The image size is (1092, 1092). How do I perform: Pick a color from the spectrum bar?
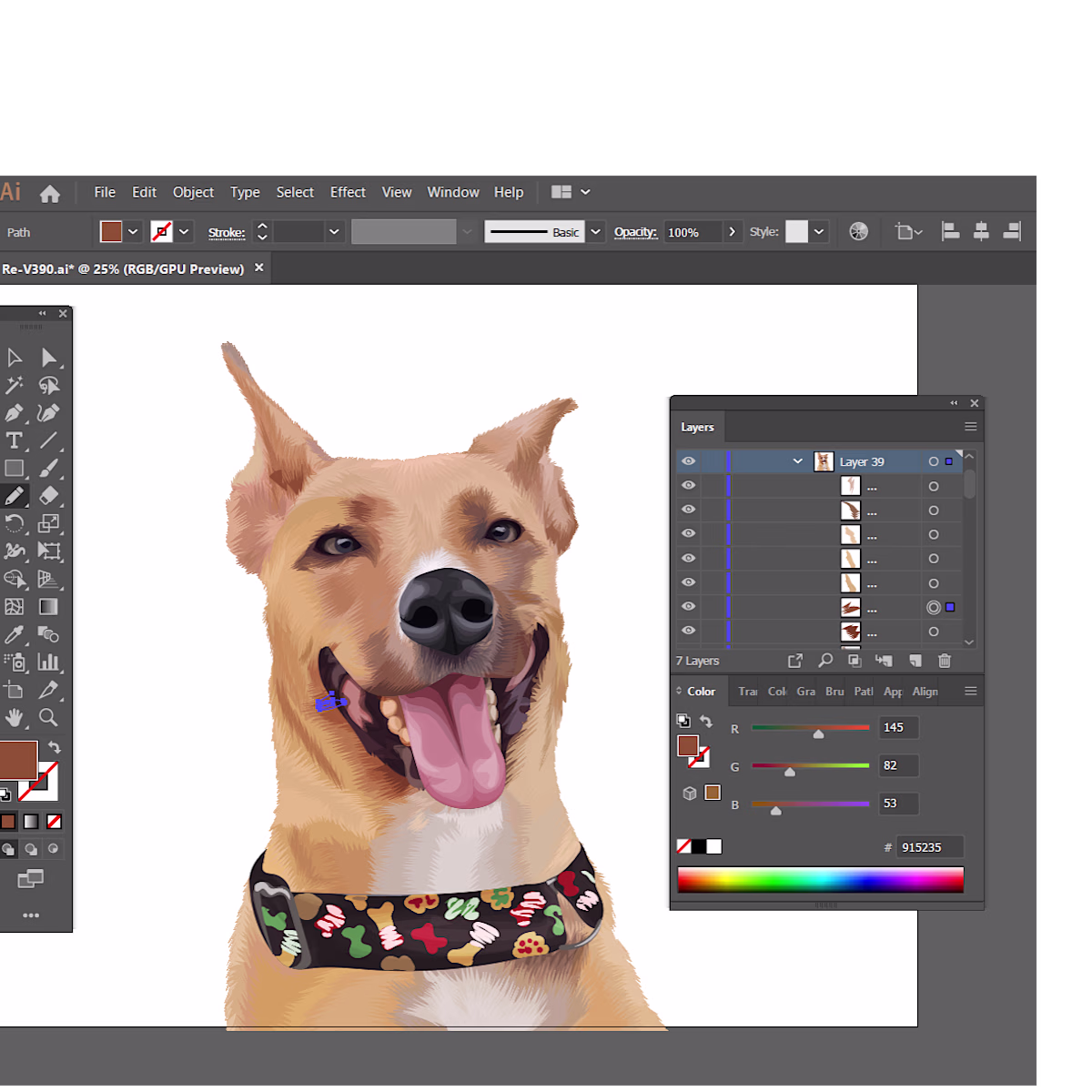[x=821, y=880]
